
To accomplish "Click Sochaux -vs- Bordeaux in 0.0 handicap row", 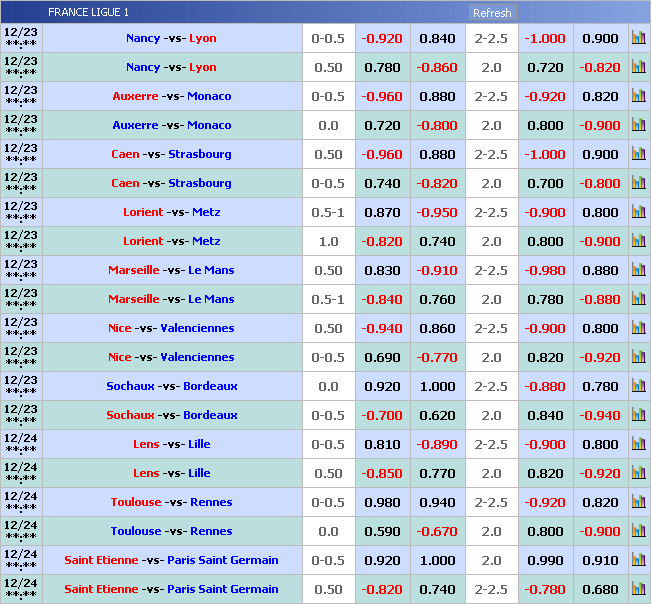I will point(172,386).
